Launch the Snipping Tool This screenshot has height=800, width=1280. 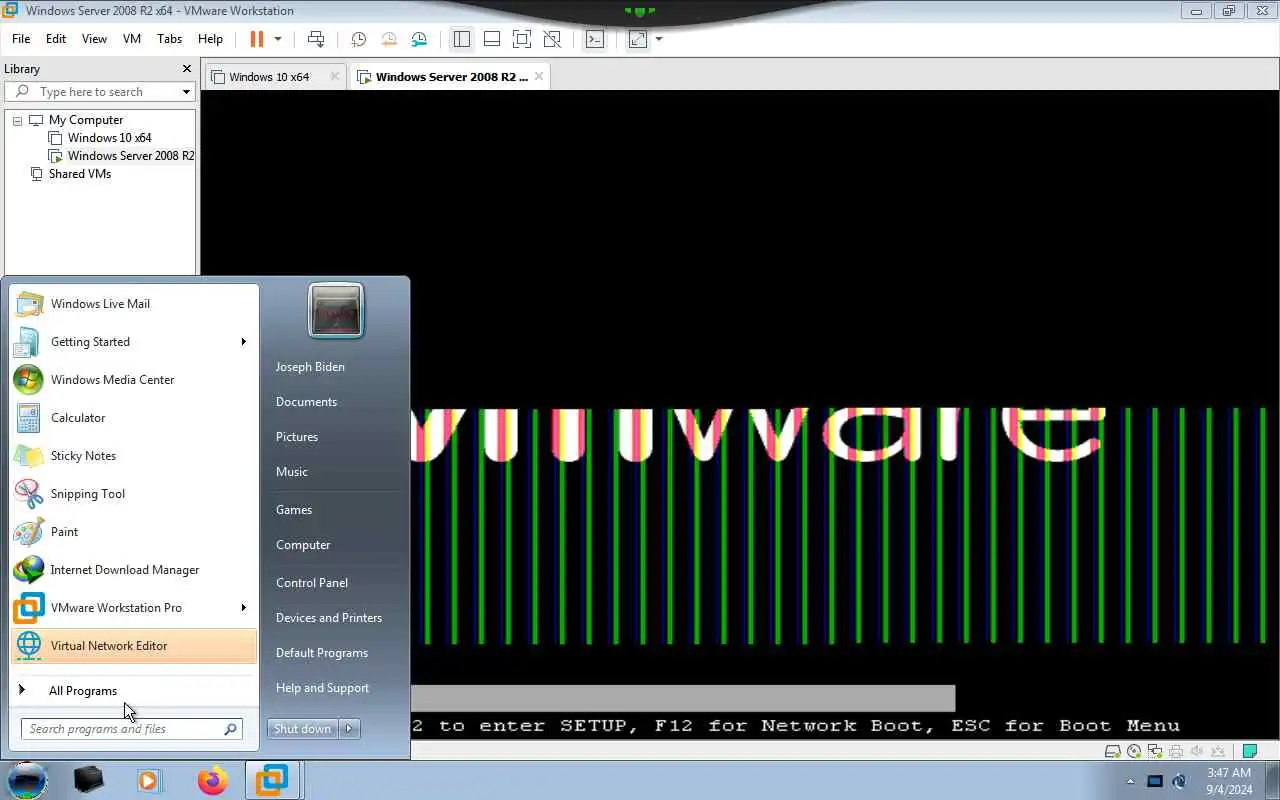point(134,494)
